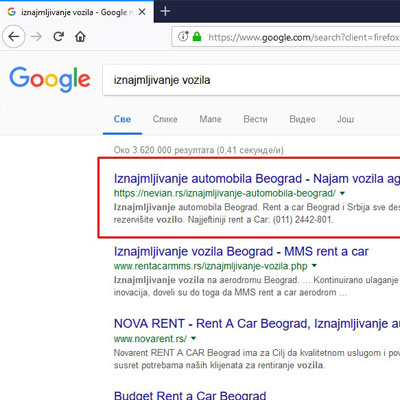Show site information icon in address bar
The height and width of the screenshot is (400, 400).
coord(183,36)
